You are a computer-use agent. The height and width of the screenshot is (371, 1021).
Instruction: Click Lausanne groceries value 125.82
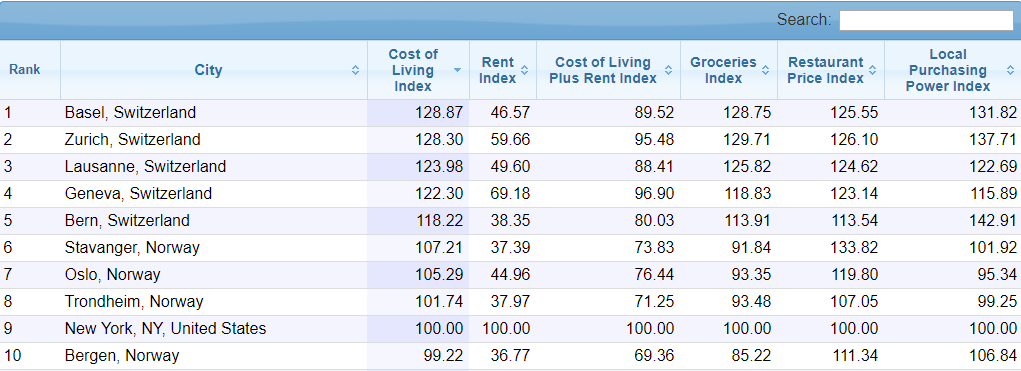point(747,167)
